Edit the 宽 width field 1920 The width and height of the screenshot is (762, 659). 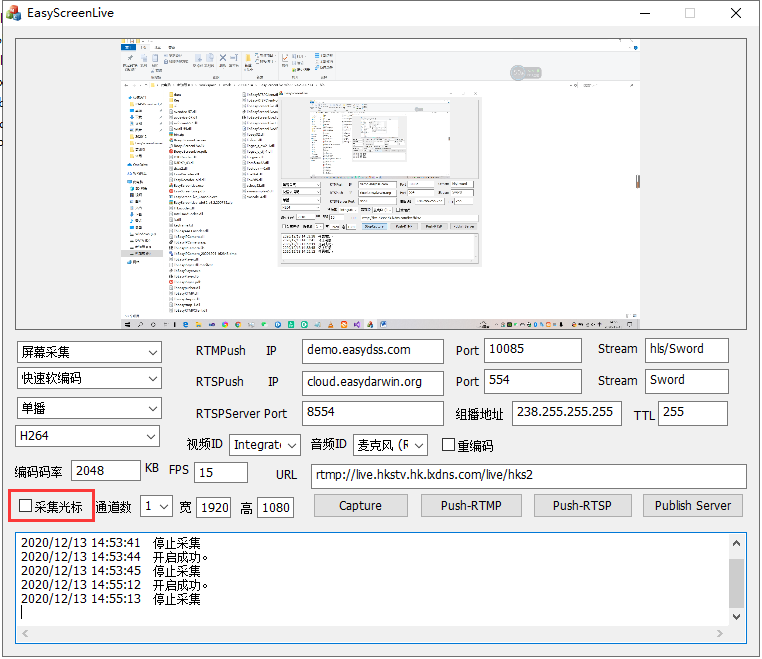tap(214, 507)
